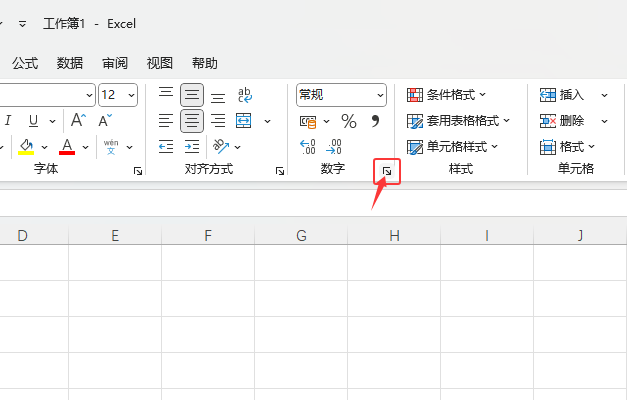The image size is (627, 400).
Task: Click accounting number format icon
Action: (x=308, y=121)
